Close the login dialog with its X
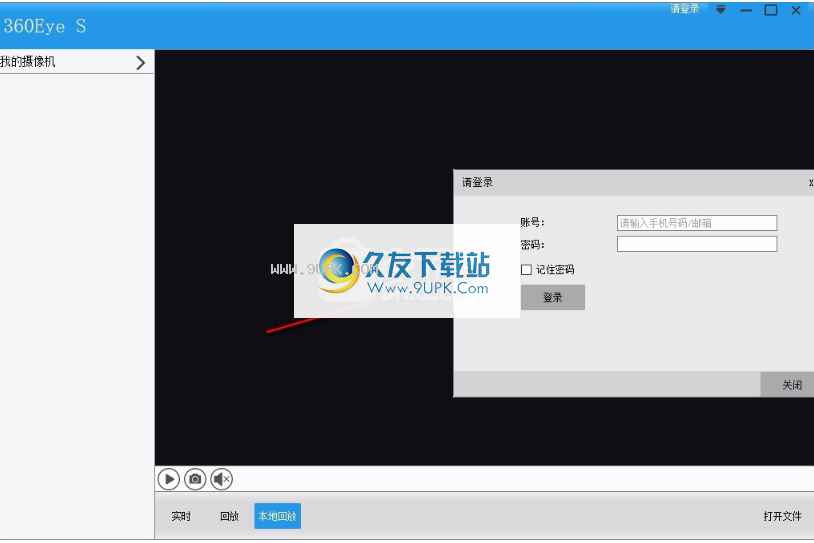Viewport: 814px width, 543px height. [810, 183]
